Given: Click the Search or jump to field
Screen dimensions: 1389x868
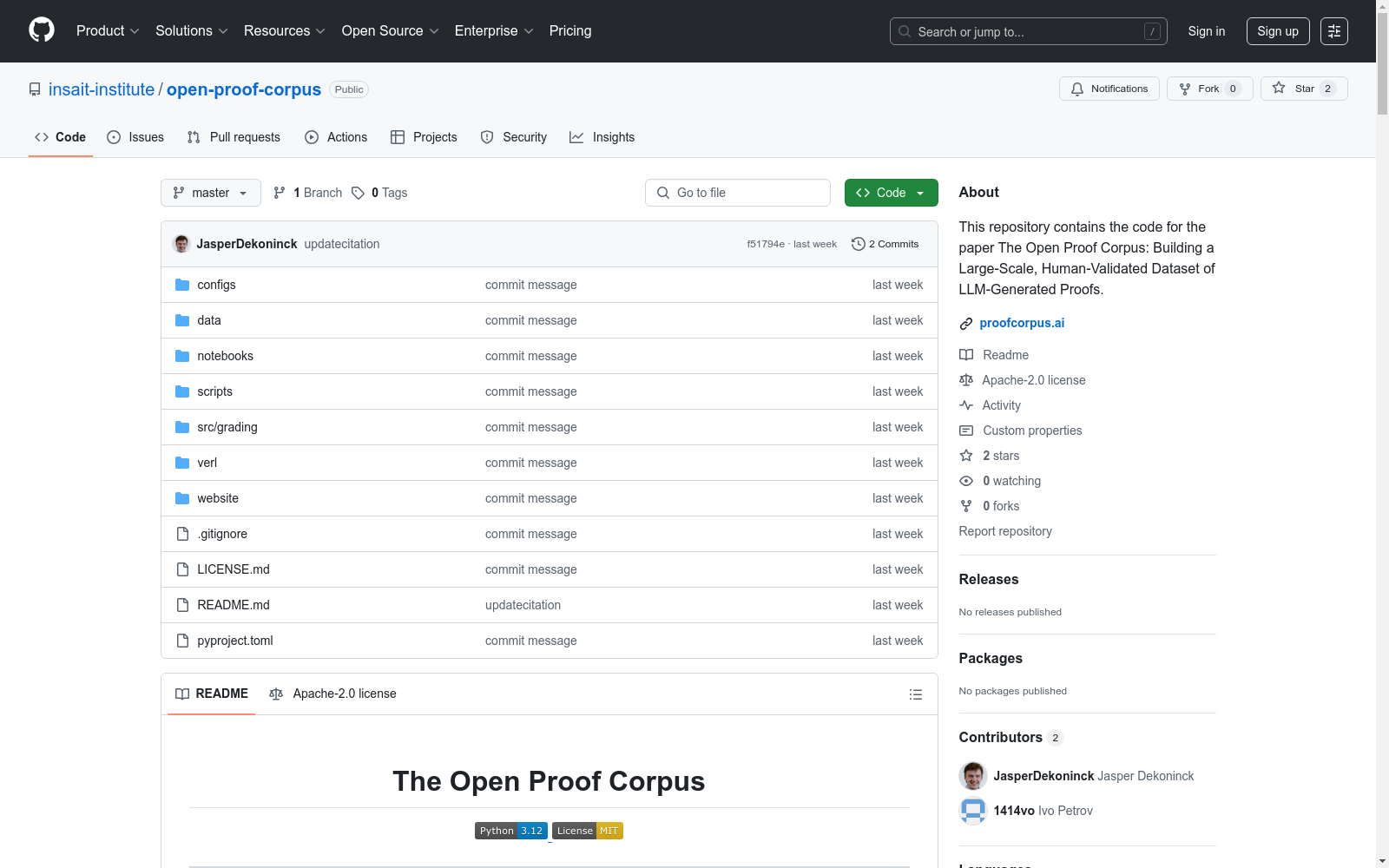Looking at the screenshot, I should 1029,31.
